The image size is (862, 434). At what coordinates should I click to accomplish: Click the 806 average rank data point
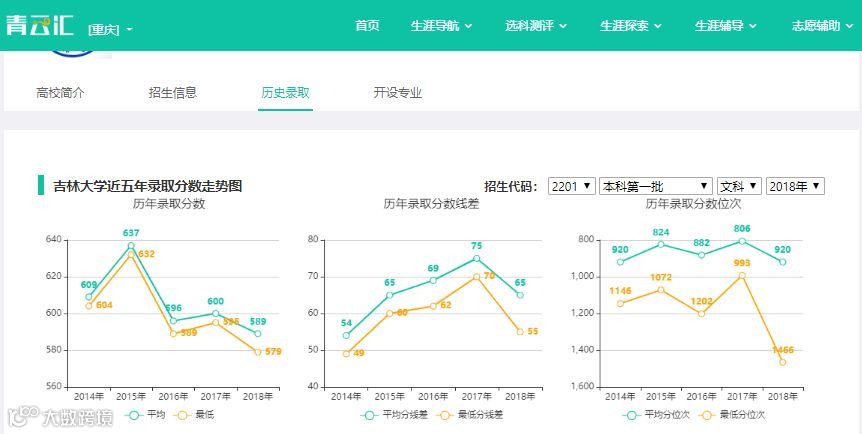[x=742, y=241]
